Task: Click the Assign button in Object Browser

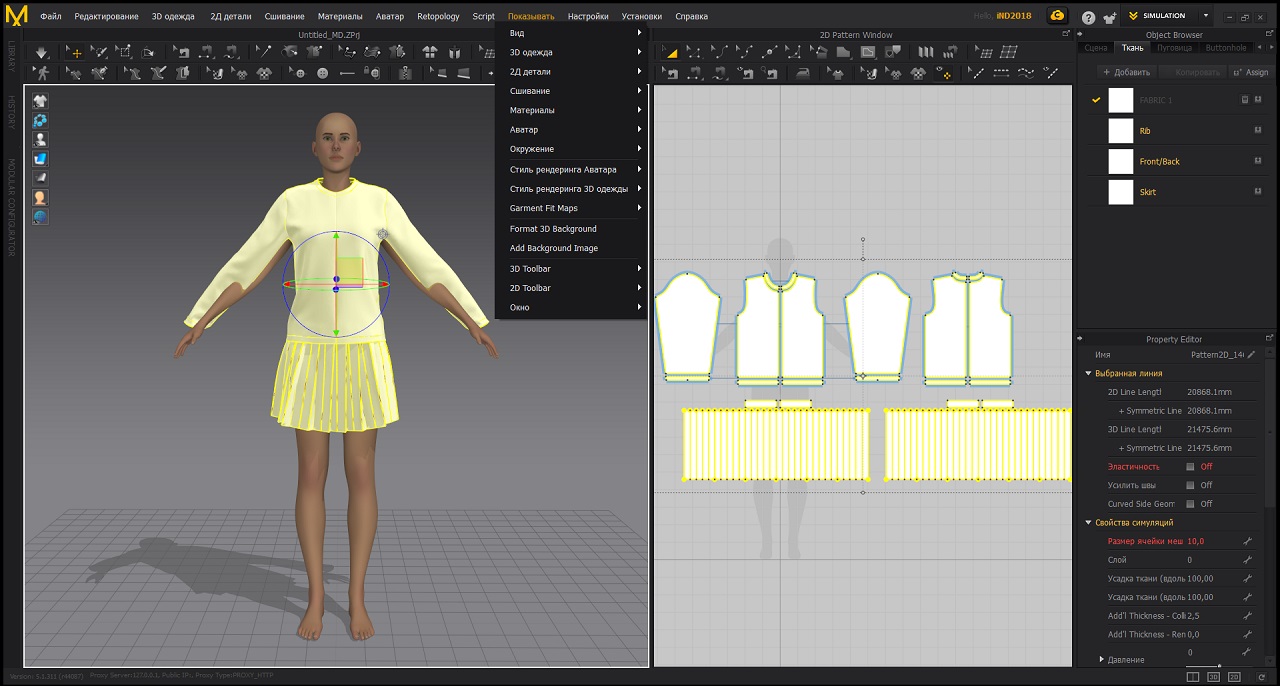Action: pyautogui.click(x=1250, y=72)
